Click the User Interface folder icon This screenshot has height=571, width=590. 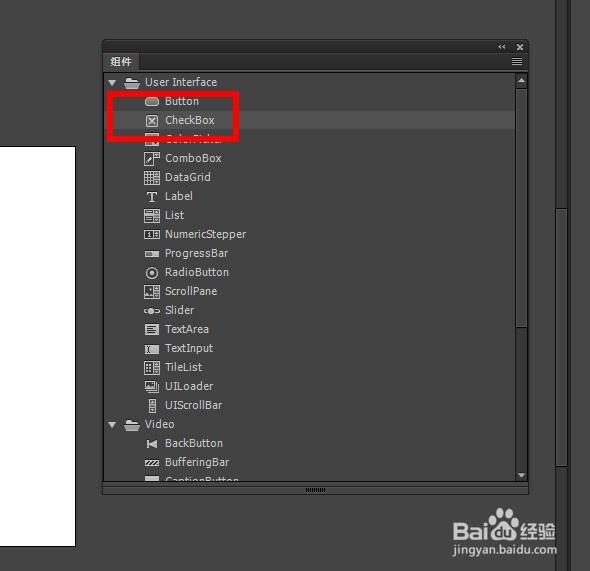pos(132,83)
